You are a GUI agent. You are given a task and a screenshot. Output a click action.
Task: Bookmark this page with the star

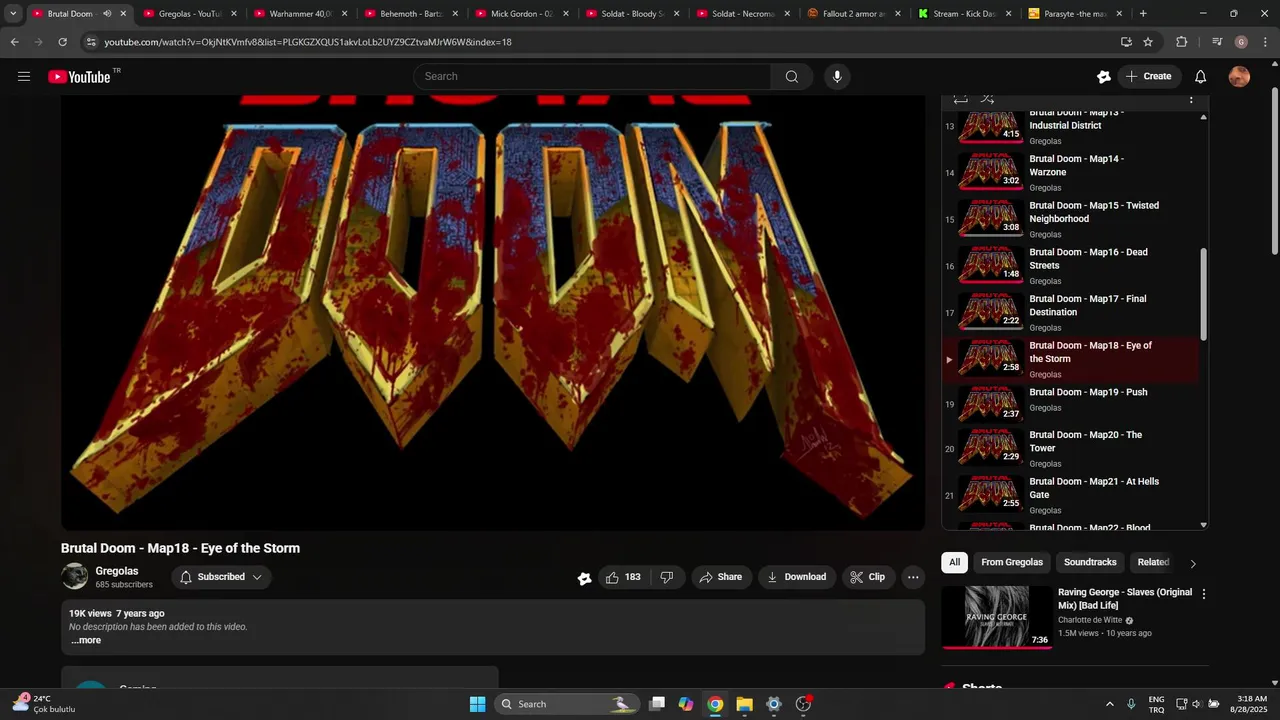tap(1148, 42)
